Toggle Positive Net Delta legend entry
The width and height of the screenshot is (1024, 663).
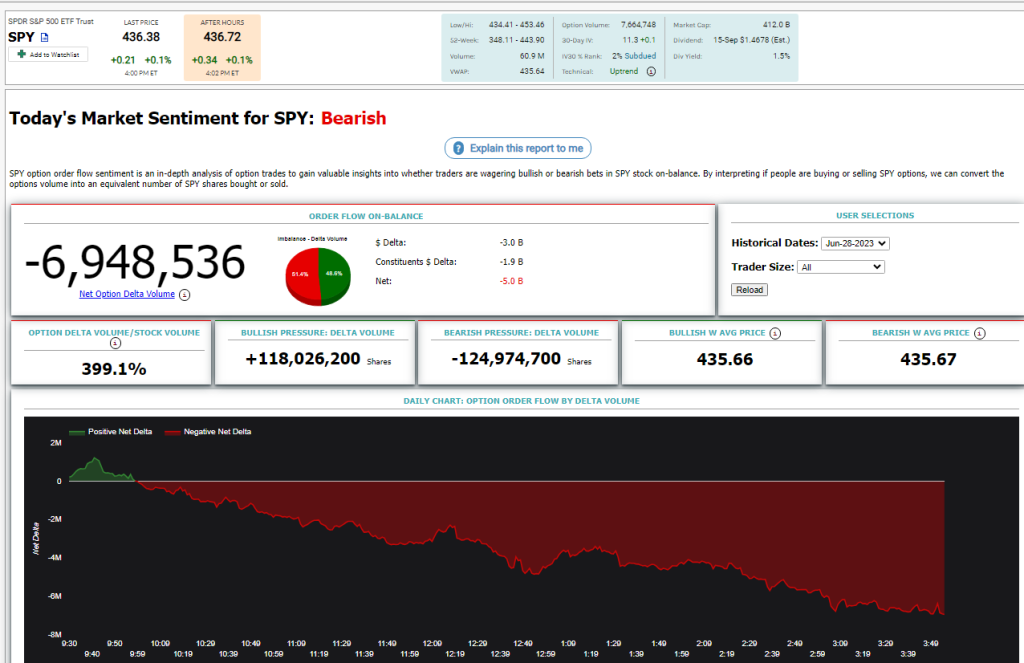(110, 432)
